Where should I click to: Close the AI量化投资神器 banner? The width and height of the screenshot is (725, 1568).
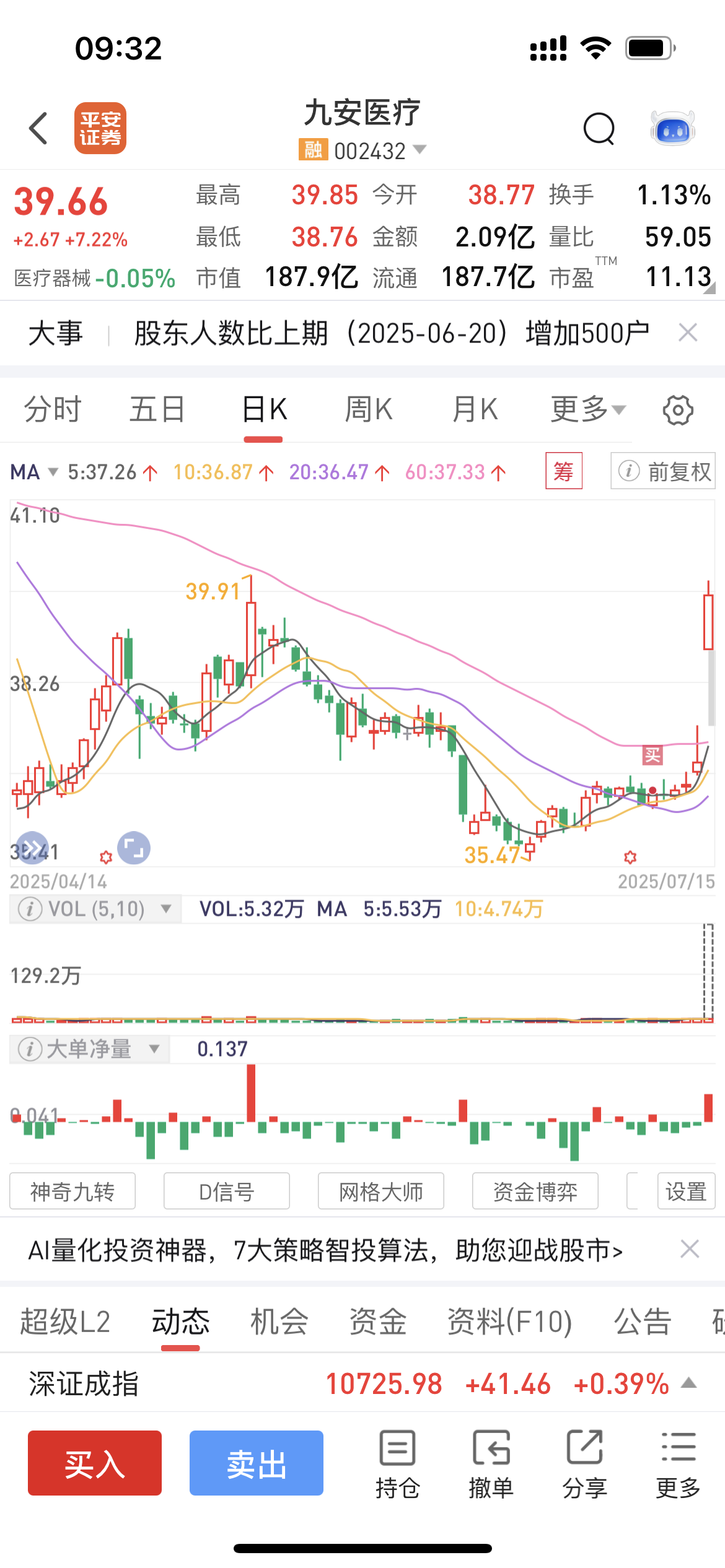690,1249
